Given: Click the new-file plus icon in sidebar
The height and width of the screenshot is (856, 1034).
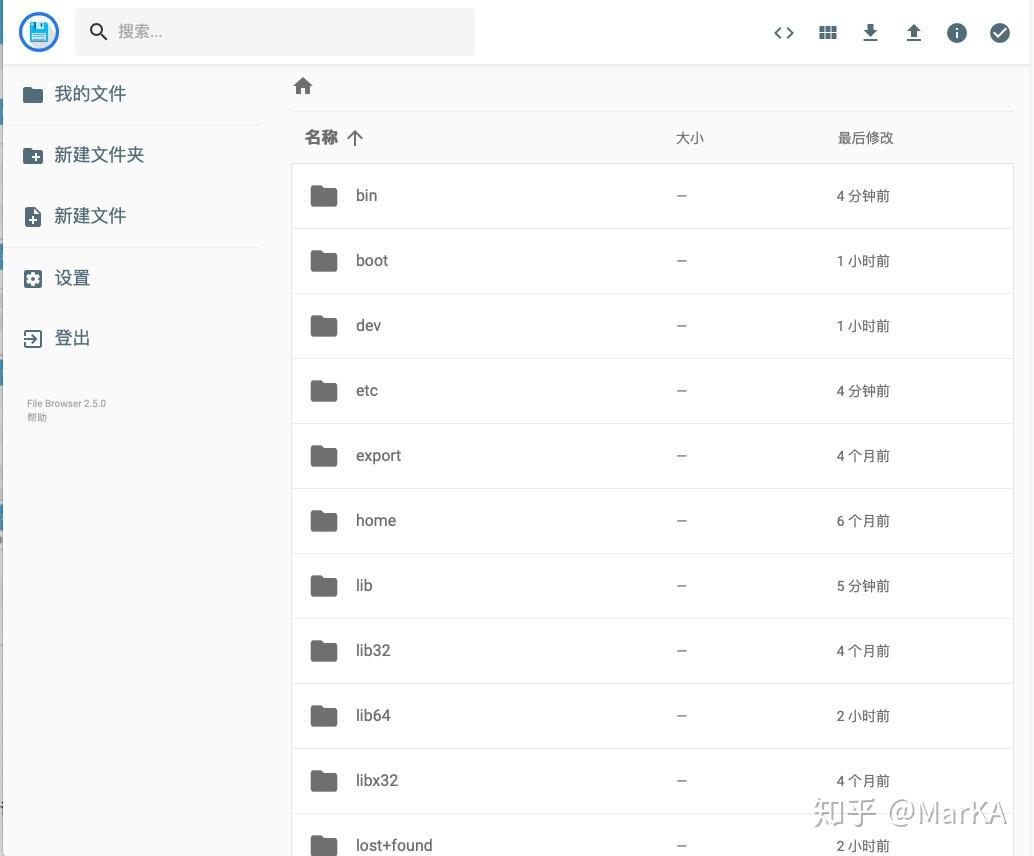Looking at the screenshot, I should (x=33, y=217).
